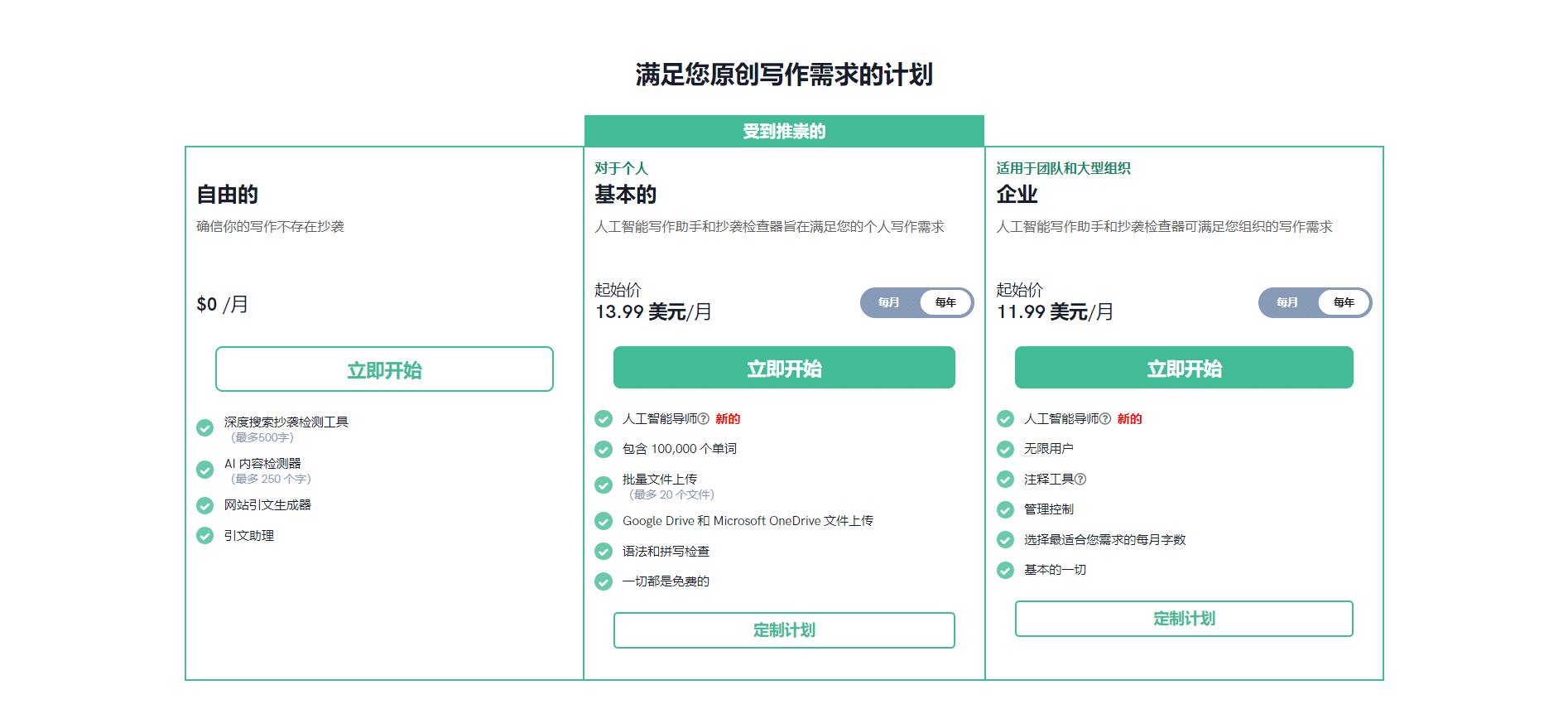The width and height of the screenshot is (1568, 709).
Task: Click check icon beside 批量文件上传
Action: click(x=604, y=485)
